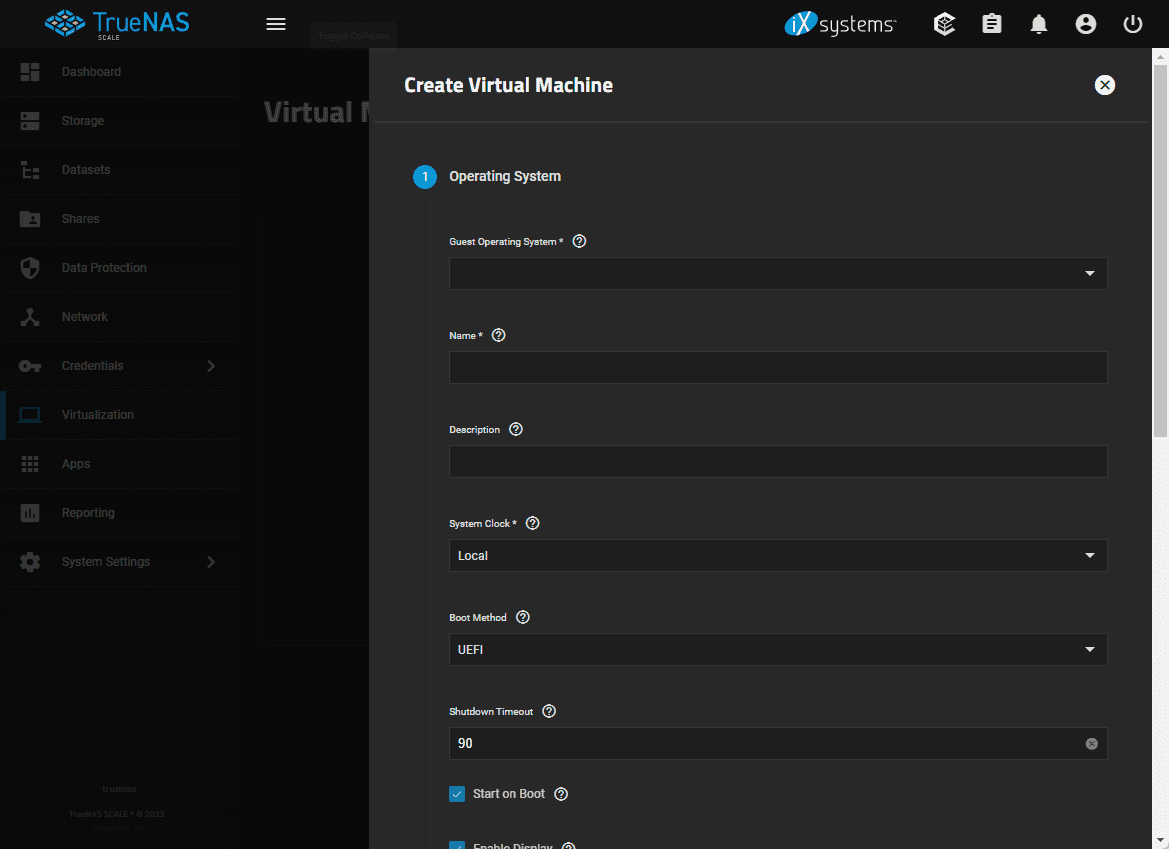The height and width of the screenshot is (849, 1169).
Task: Open the Apps section in the sidebar
Action: 75,463
